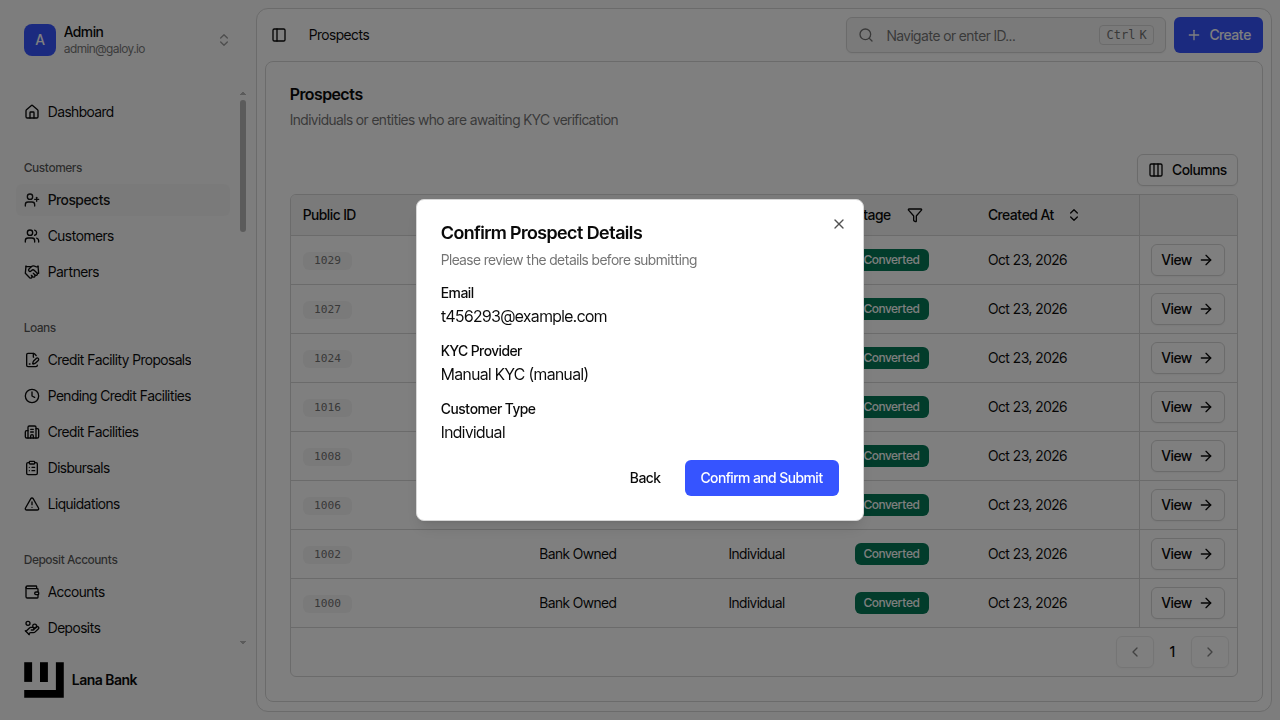
Task: Click the Credit Facilities bank icon
Action: 32,432
